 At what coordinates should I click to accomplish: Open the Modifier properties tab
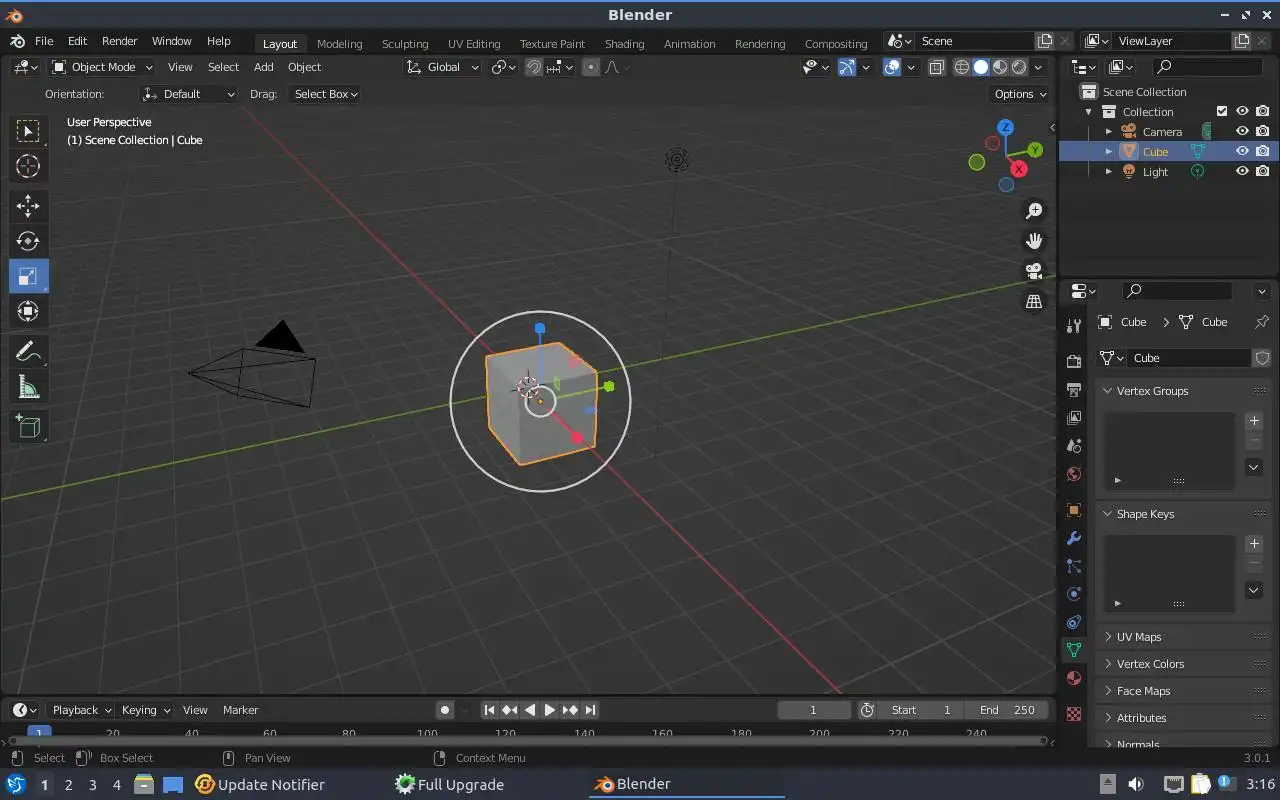pyautogui.click(x=1074, y=538)
